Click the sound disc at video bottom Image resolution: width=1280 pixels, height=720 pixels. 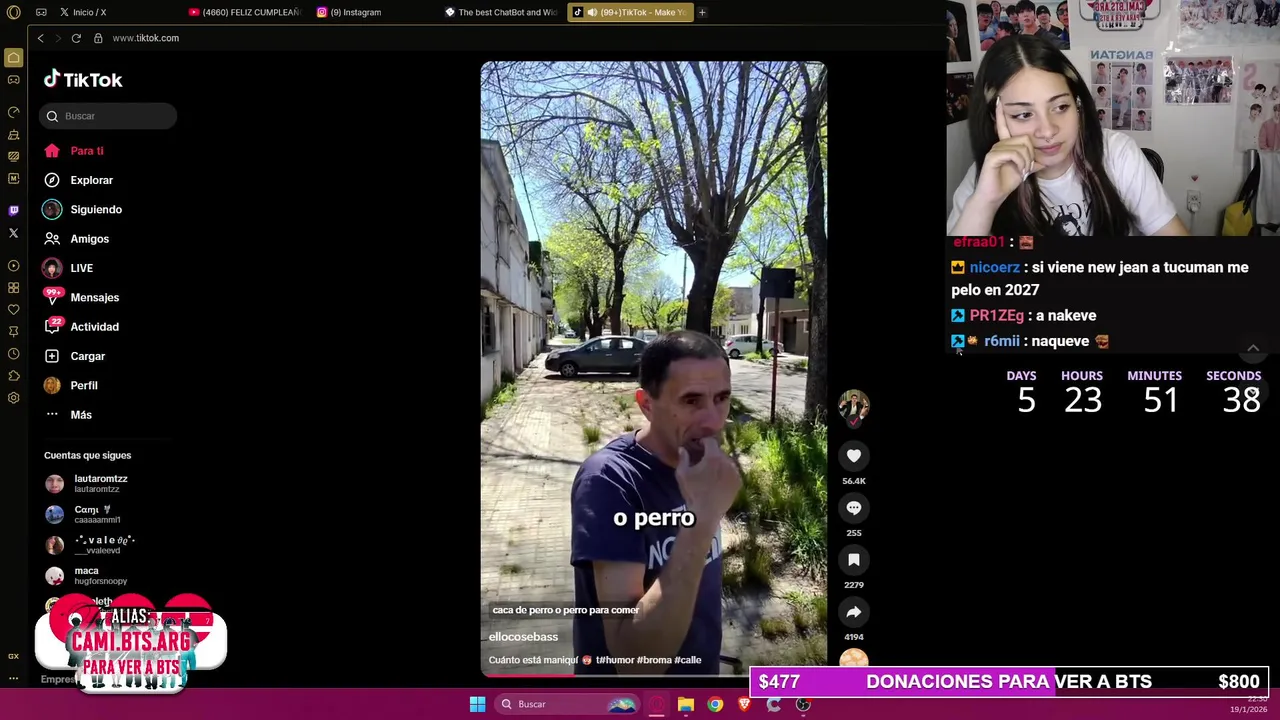854,659
